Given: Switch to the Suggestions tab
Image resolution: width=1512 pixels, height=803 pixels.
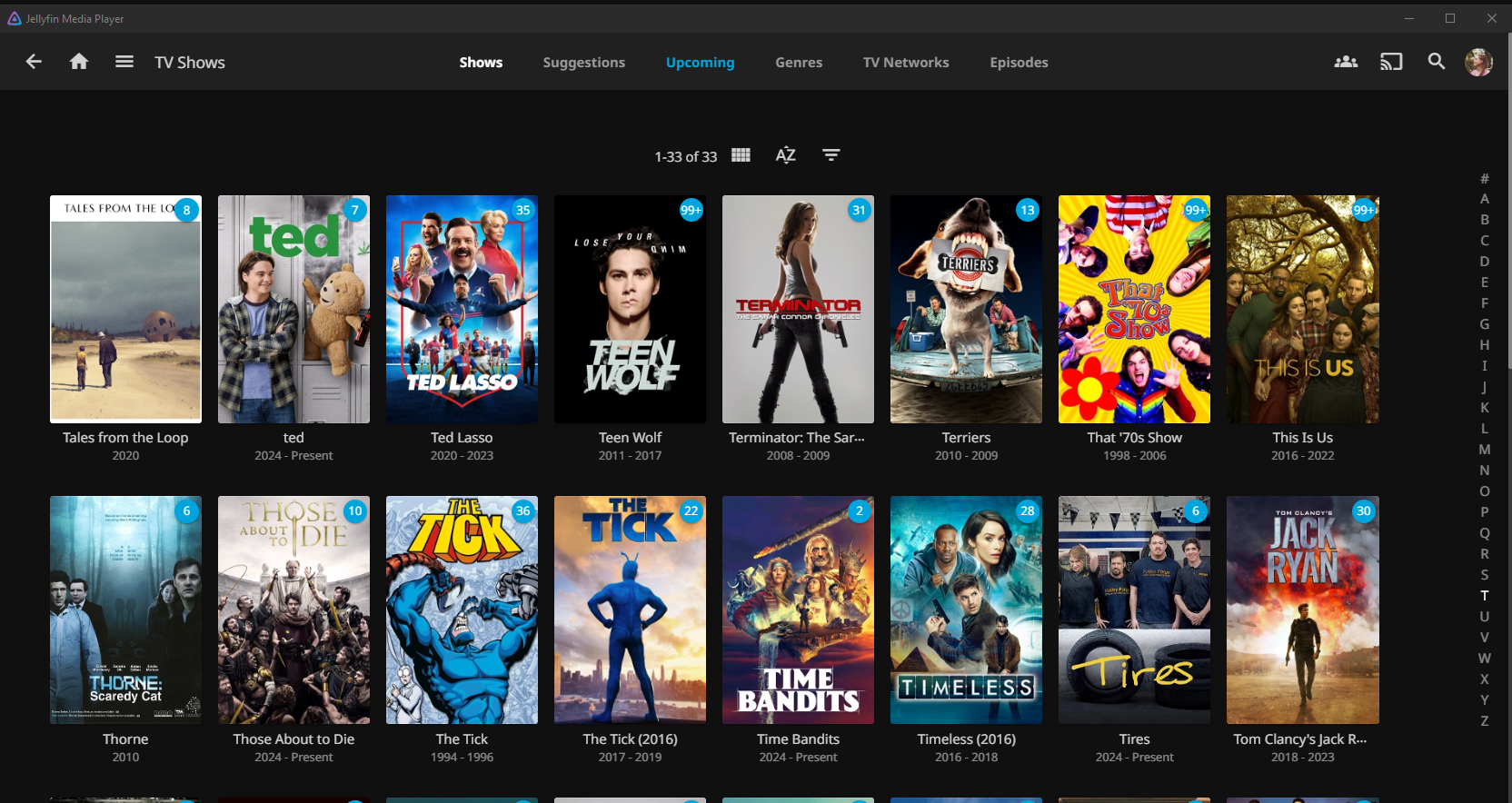Looking at the screenshot, I should coord(583,63).
